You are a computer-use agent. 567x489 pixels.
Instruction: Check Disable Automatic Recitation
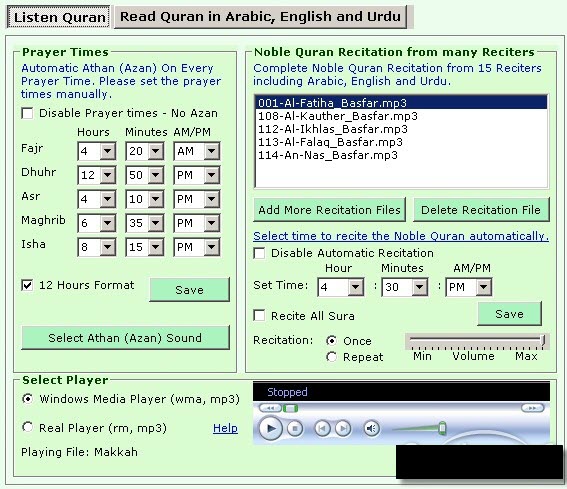[259, 253]
